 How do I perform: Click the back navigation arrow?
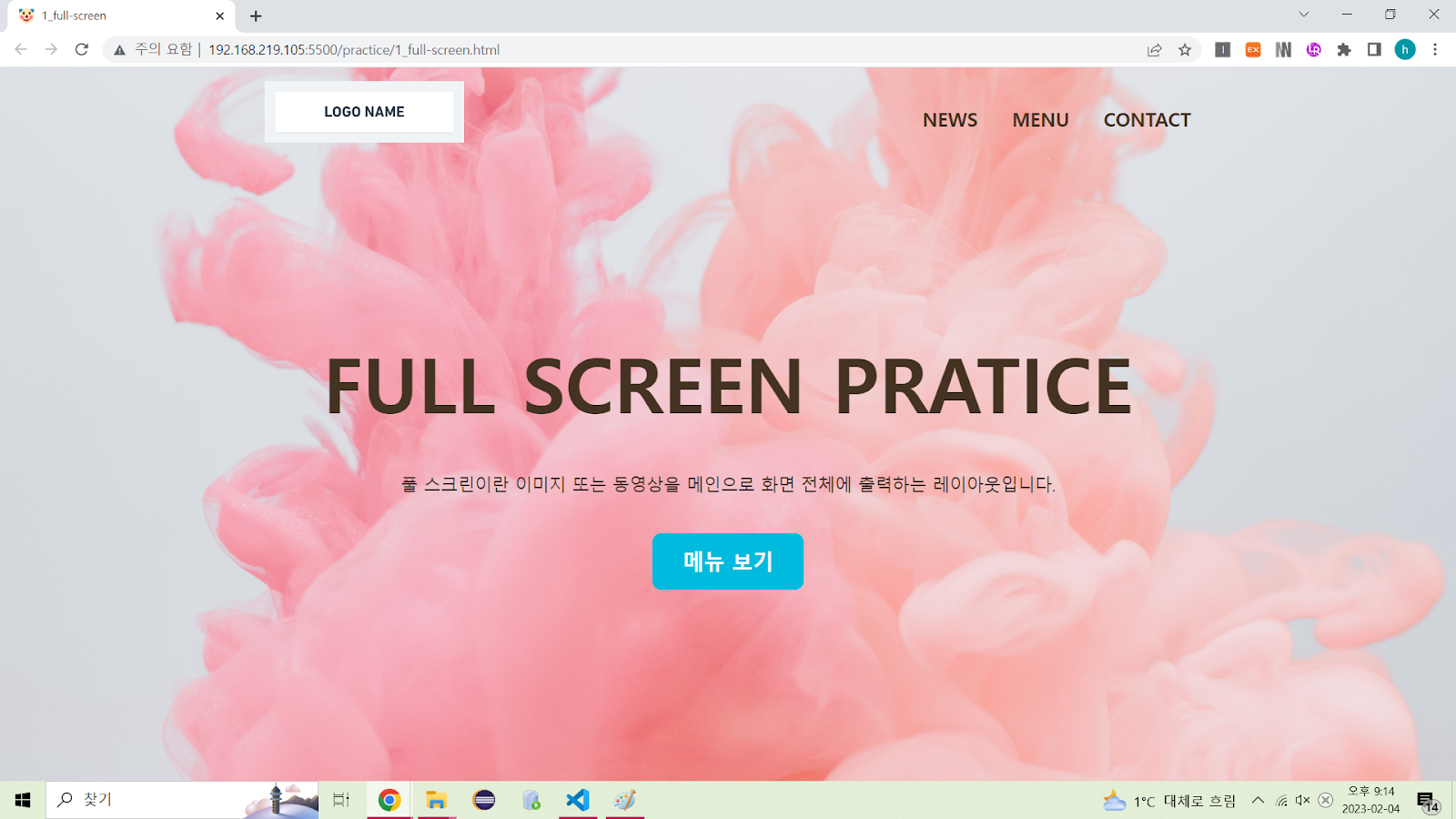coord(21,49)
